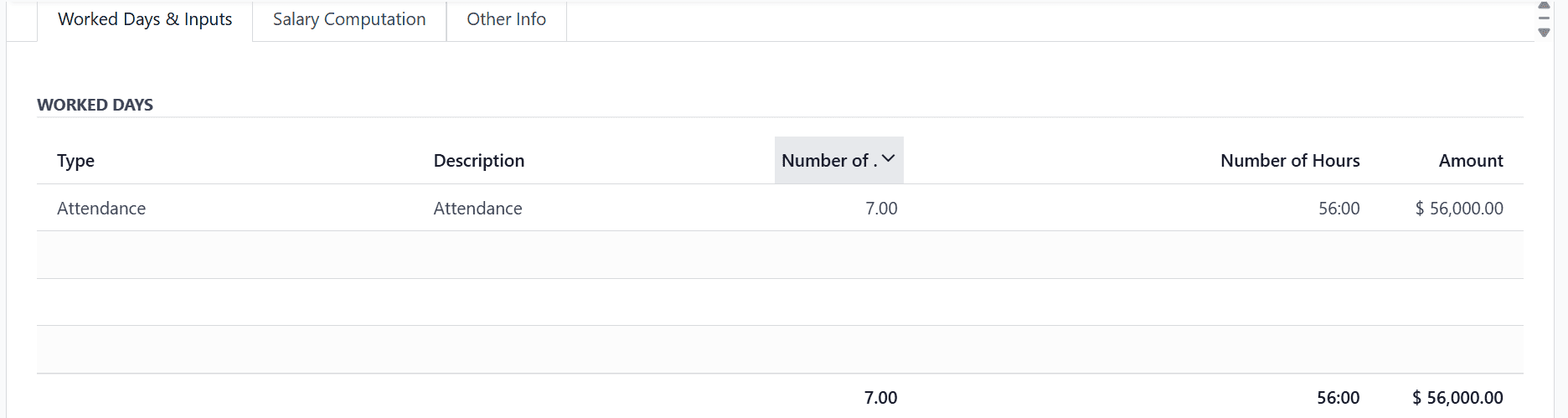Click the bold total $ 56,000.00 in footer
The width and height of the screenshot is (1568, 418).
click(x=1457, y=398)
